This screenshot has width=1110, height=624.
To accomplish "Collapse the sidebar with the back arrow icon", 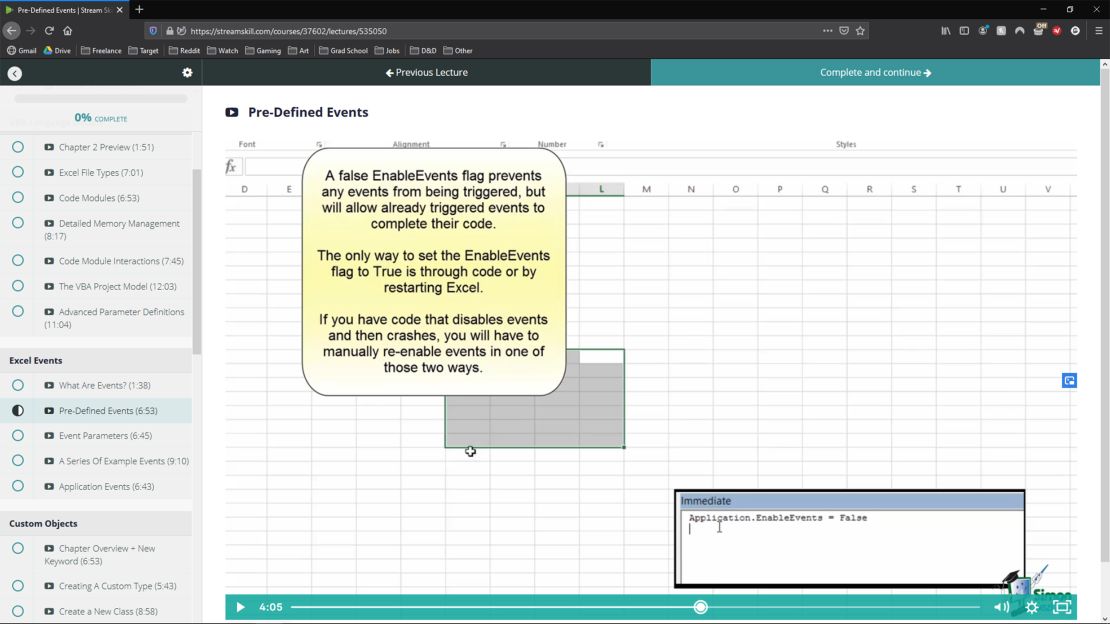I will pos(14,72).
